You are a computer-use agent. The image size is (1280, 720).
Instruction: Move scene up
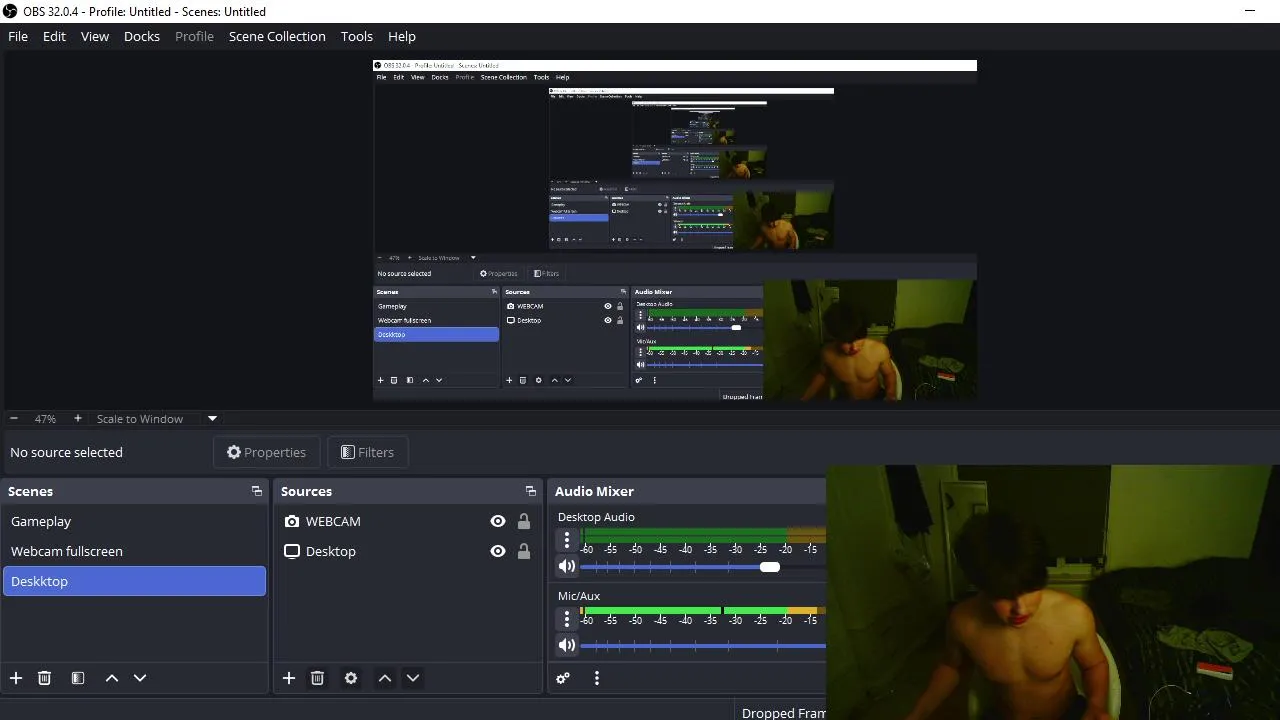tap(112, 678)
